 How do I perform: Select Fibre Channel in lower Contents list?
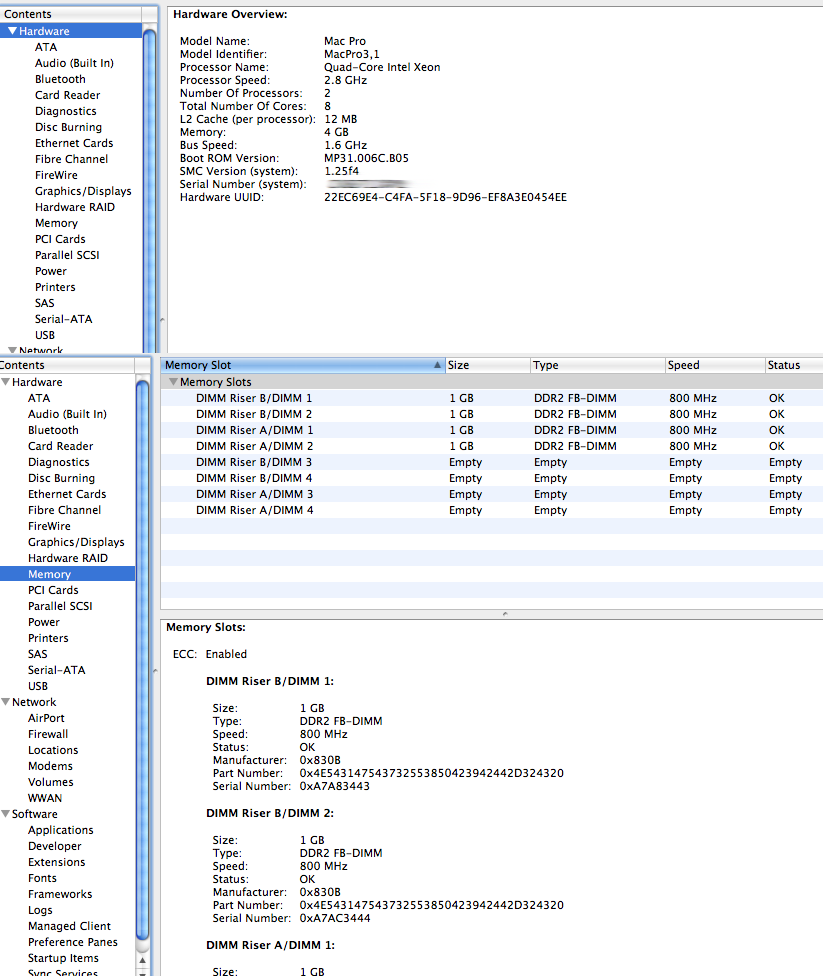tap(64, 510)
